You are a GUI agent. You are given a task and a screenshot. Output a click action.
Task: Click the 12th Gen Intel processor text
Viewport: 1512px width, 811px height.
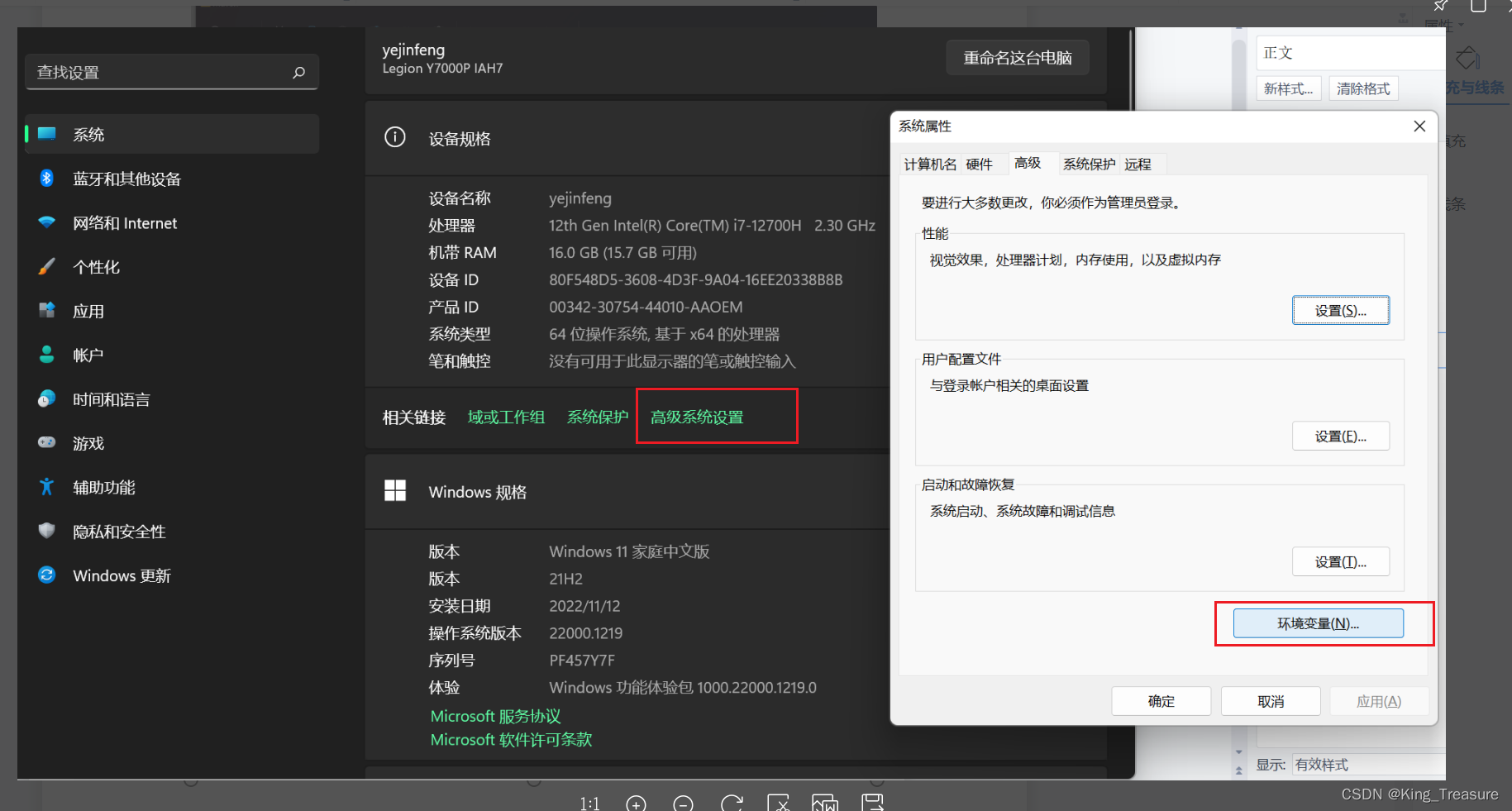[712, 226]
